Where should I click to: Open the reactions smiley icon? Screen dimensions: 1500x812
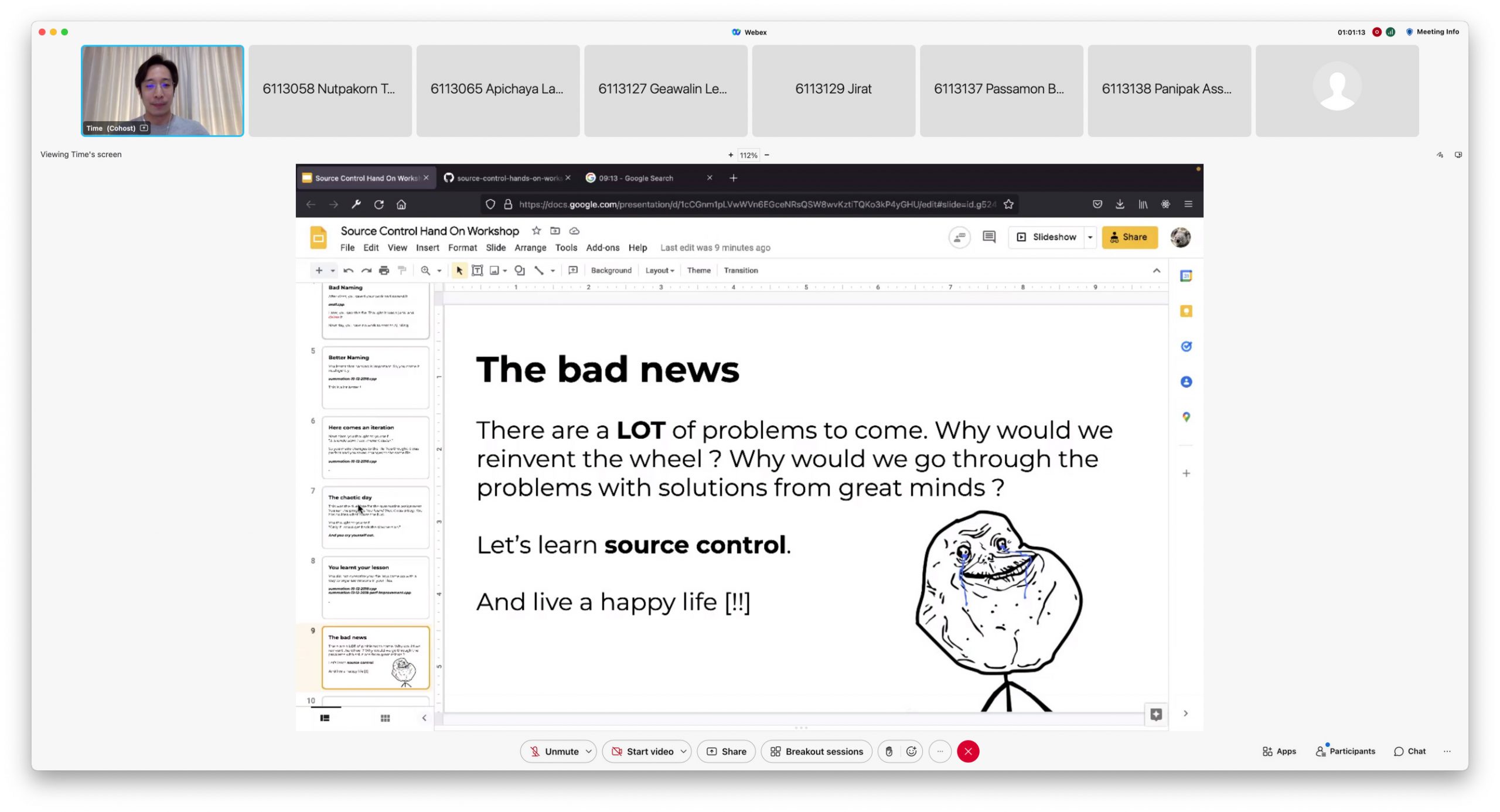911,751
